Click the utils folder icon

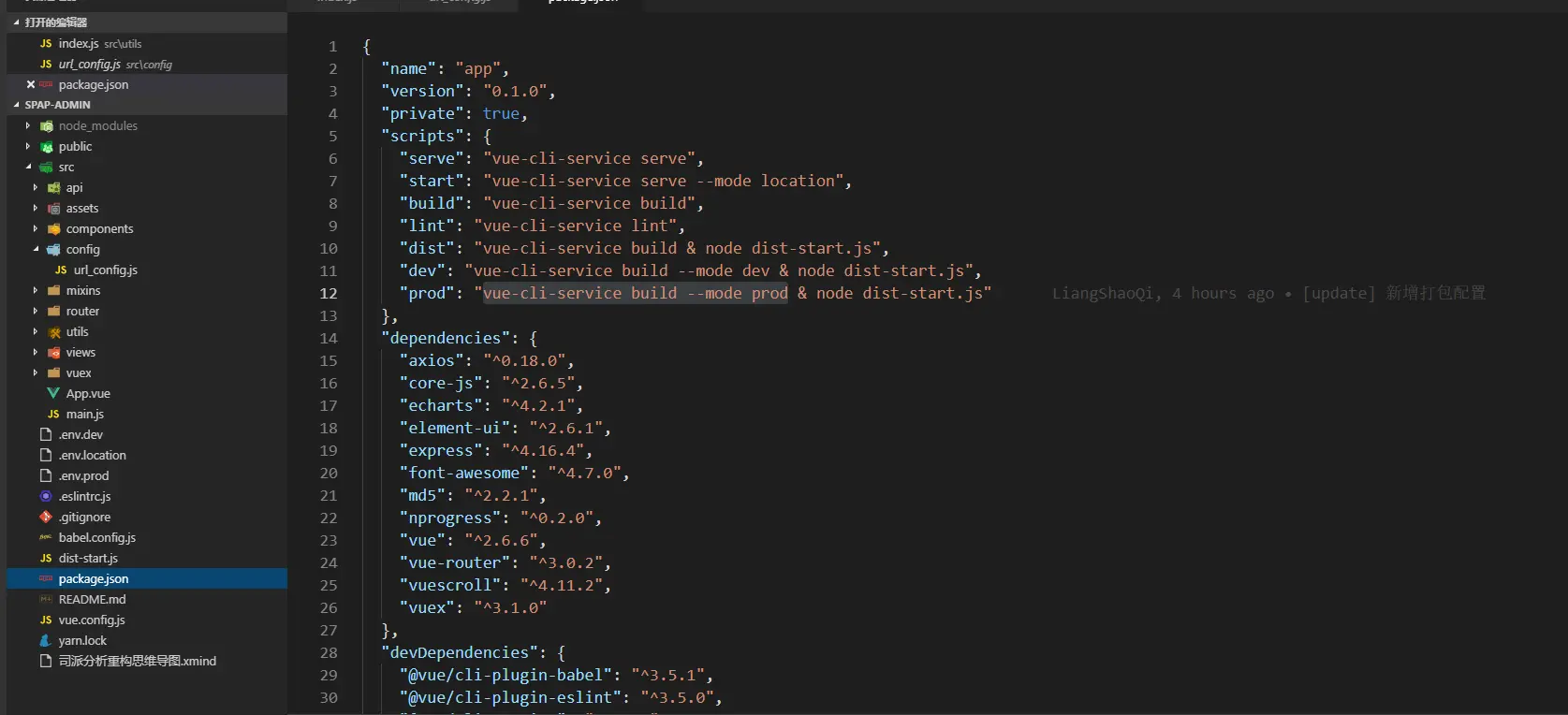(x=54, y=331)
